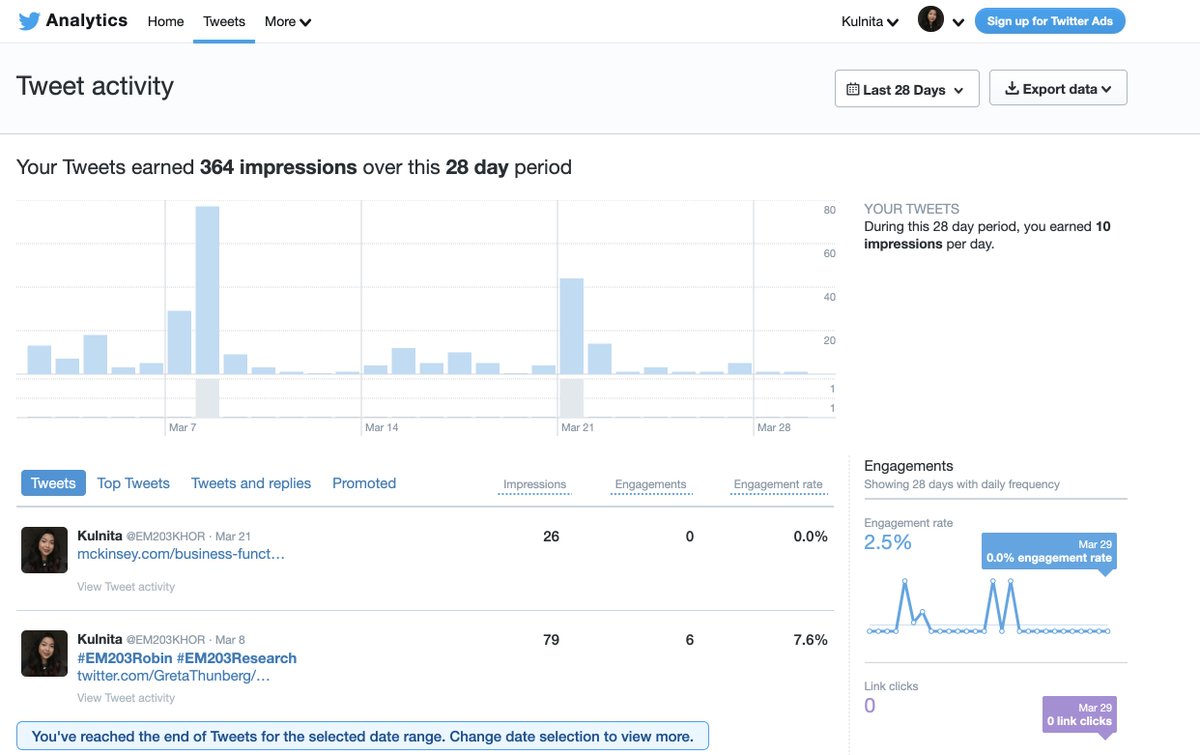The height and width of the screenshot is (755, 1200).
Task: View Tweet activity for Mar 8 tweet
Action: click(x=126, y=698)
